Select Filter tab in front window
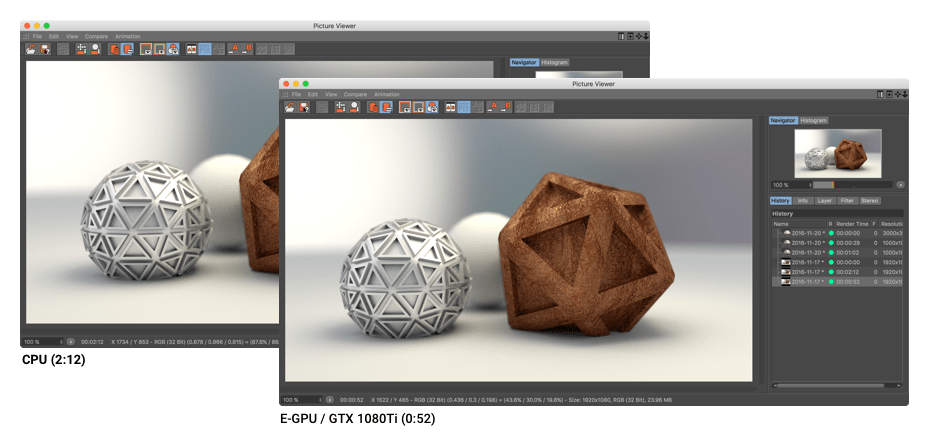 pyautogui.click(x=847, y=201)
